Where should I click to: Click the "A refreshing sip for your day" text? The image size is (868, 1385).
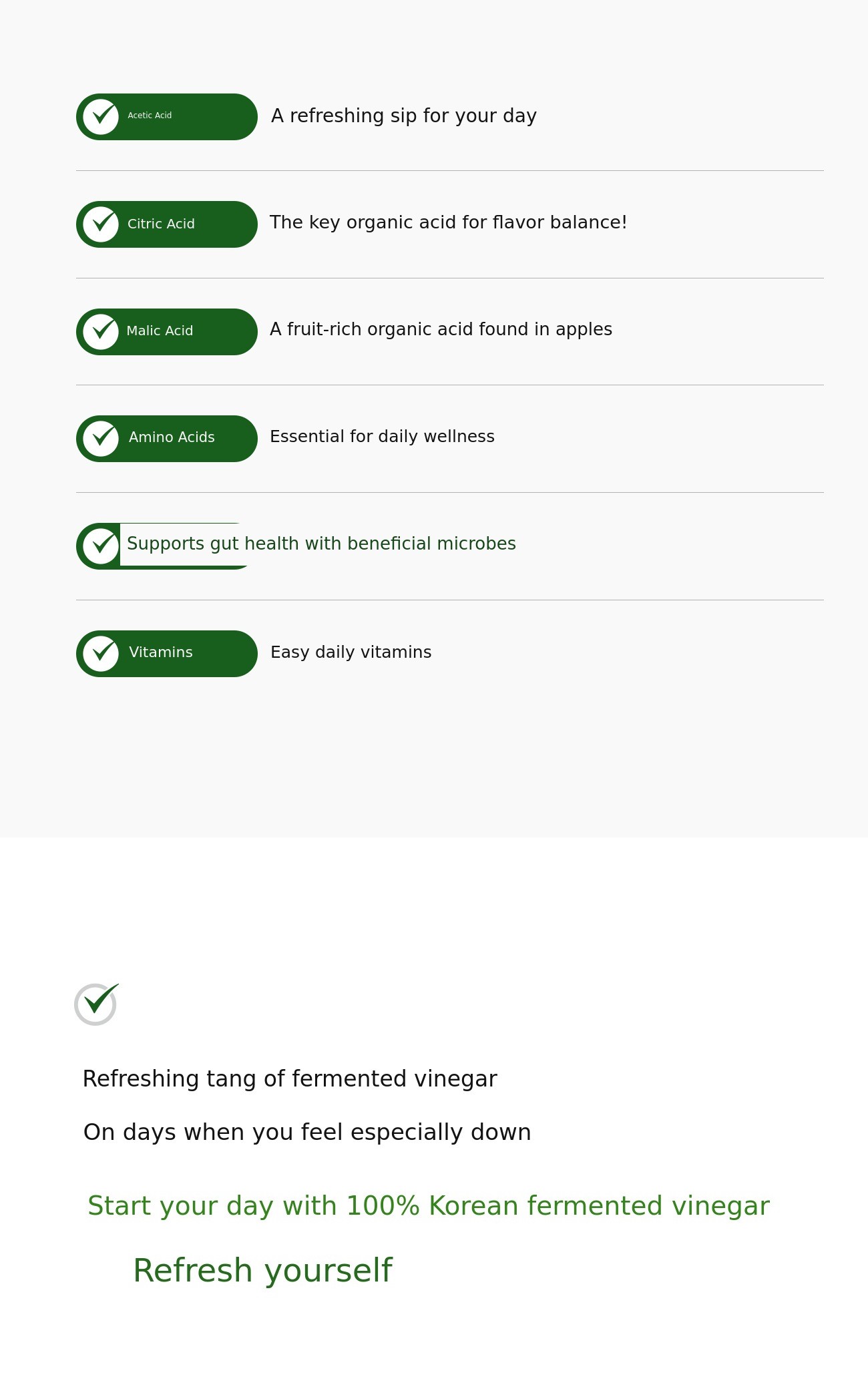(x=403, y=116)
